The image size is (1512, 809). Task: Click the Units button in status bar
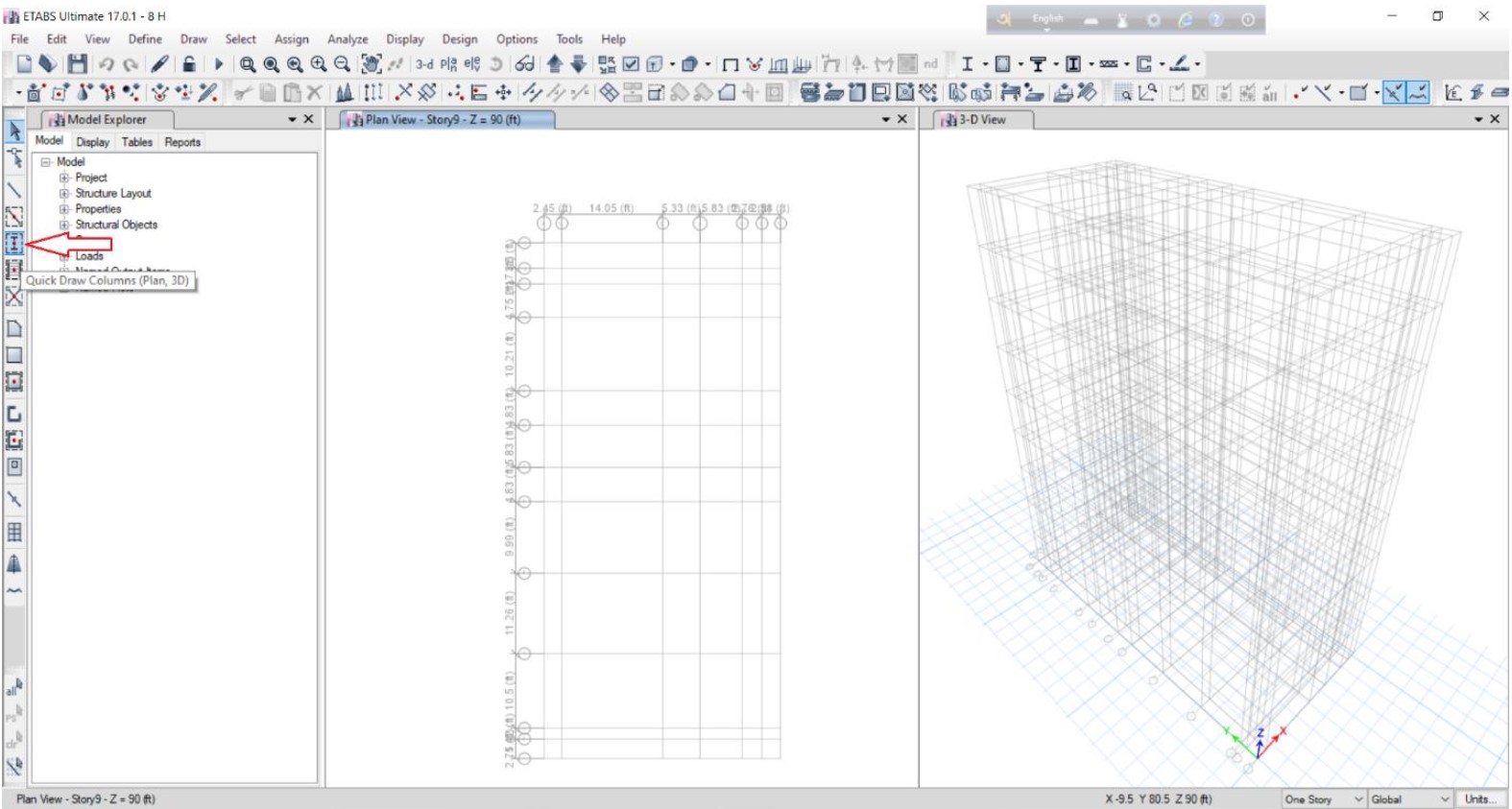click(1480, 798)
